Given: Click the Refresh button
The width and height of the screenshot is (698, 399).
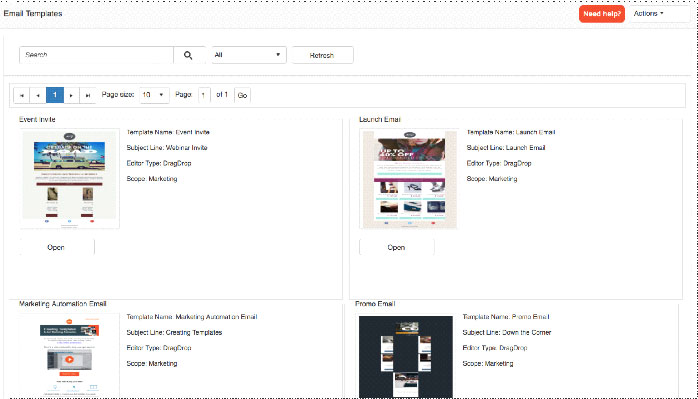Looking at the screenshot, I should [322, 55].
